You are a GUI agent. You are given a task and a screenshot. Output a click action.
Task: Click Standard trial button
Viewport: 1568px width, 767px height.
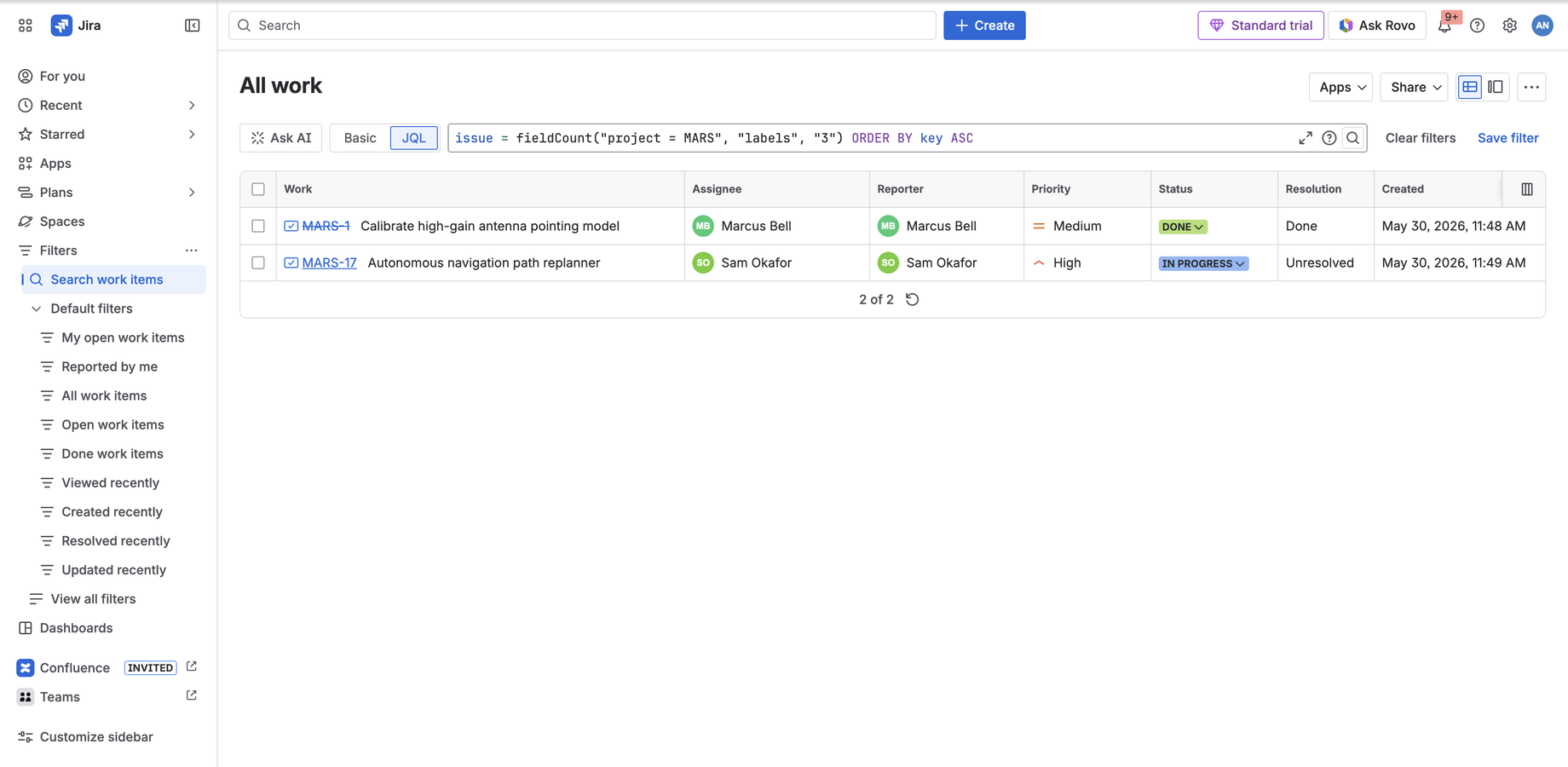(x=1260, y=26)
